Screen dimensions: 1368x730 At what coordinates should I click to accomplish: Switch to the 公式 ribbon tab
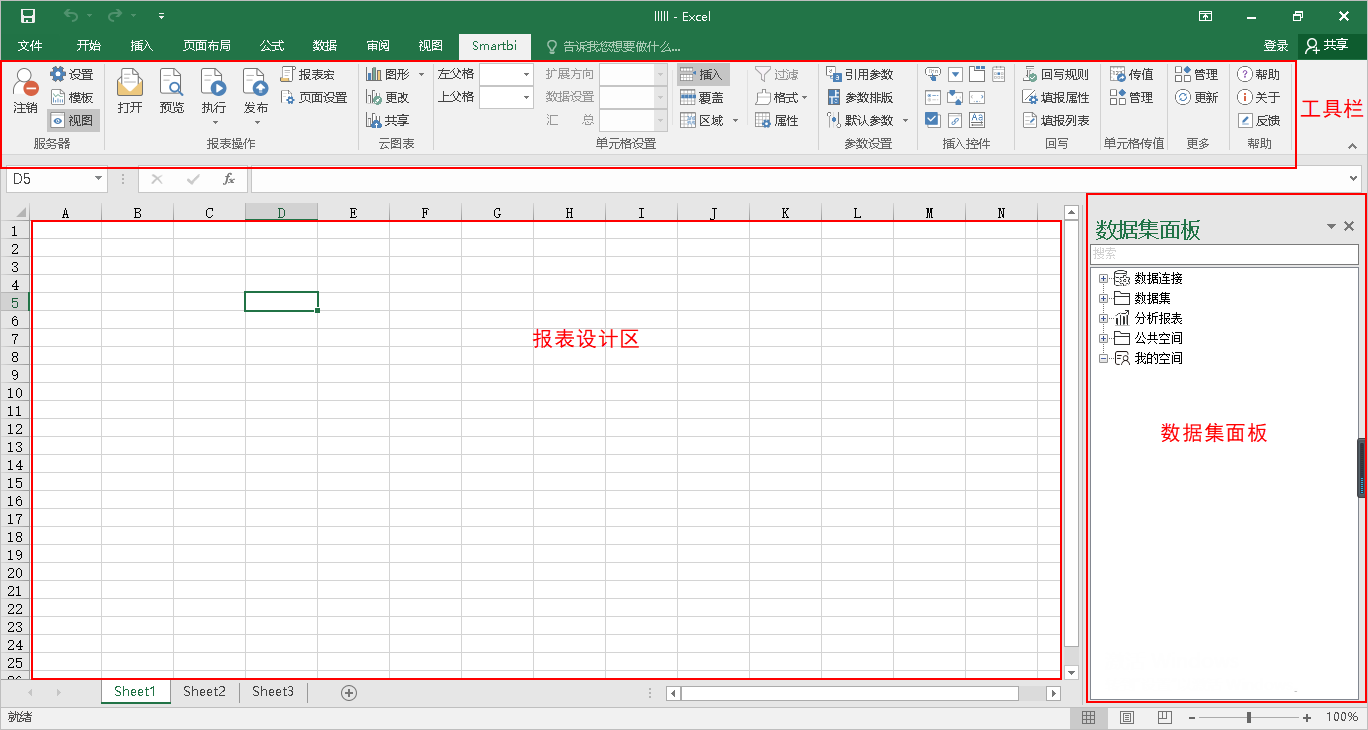272,46
